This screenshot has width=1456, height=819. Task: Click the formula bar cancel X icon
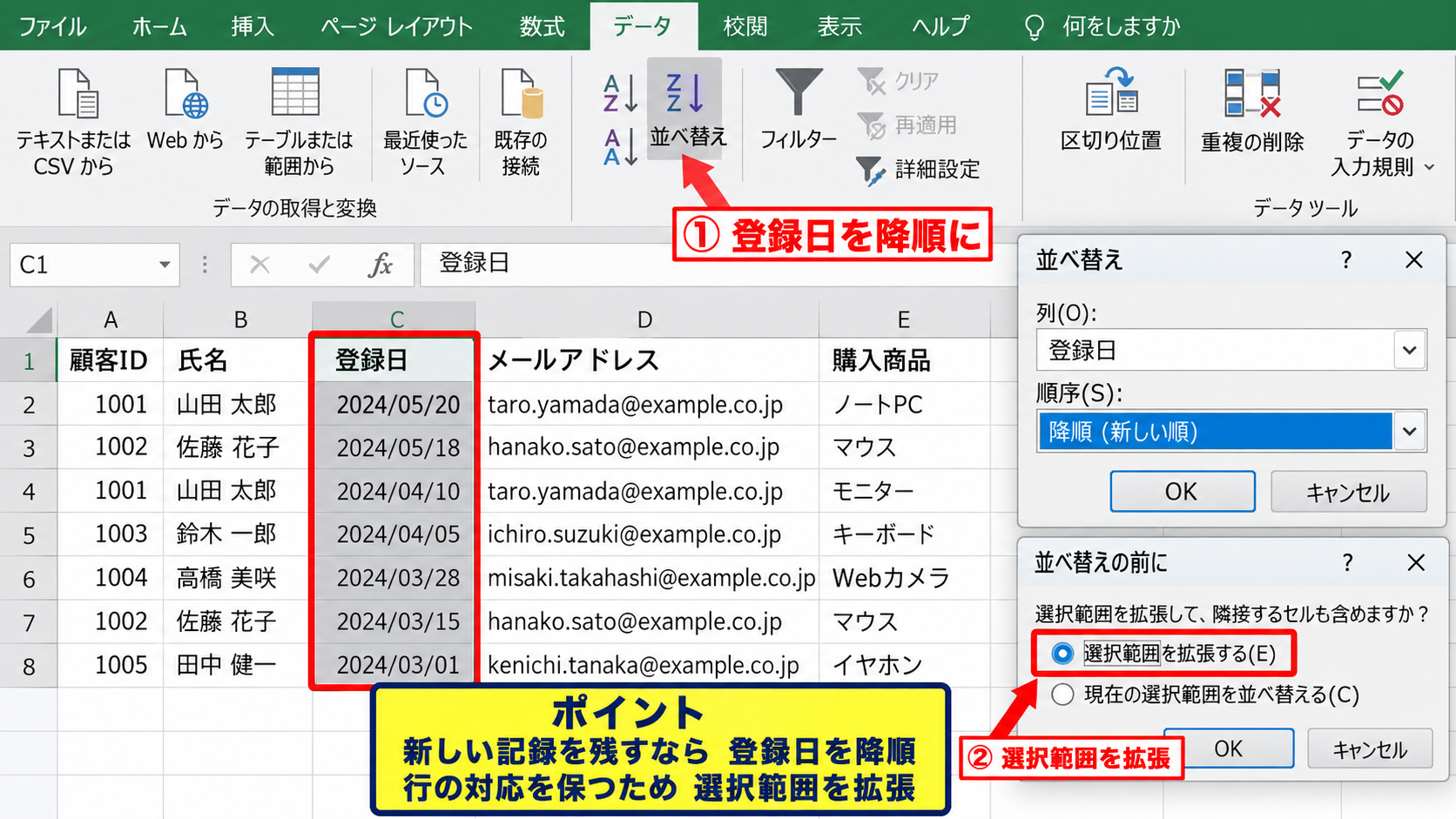click(260, 264)
